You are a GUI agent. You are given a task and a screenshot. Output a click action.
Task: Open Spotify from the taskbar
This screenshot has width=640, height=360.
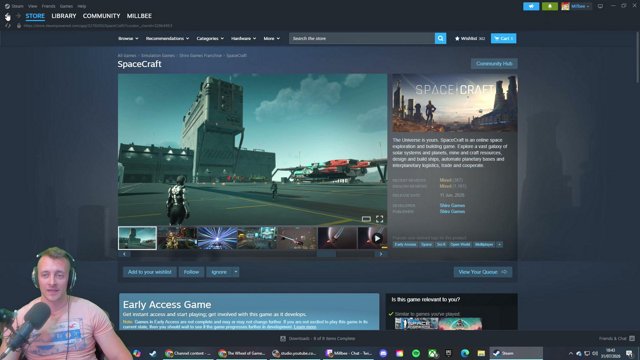click(x=416, y=353)
